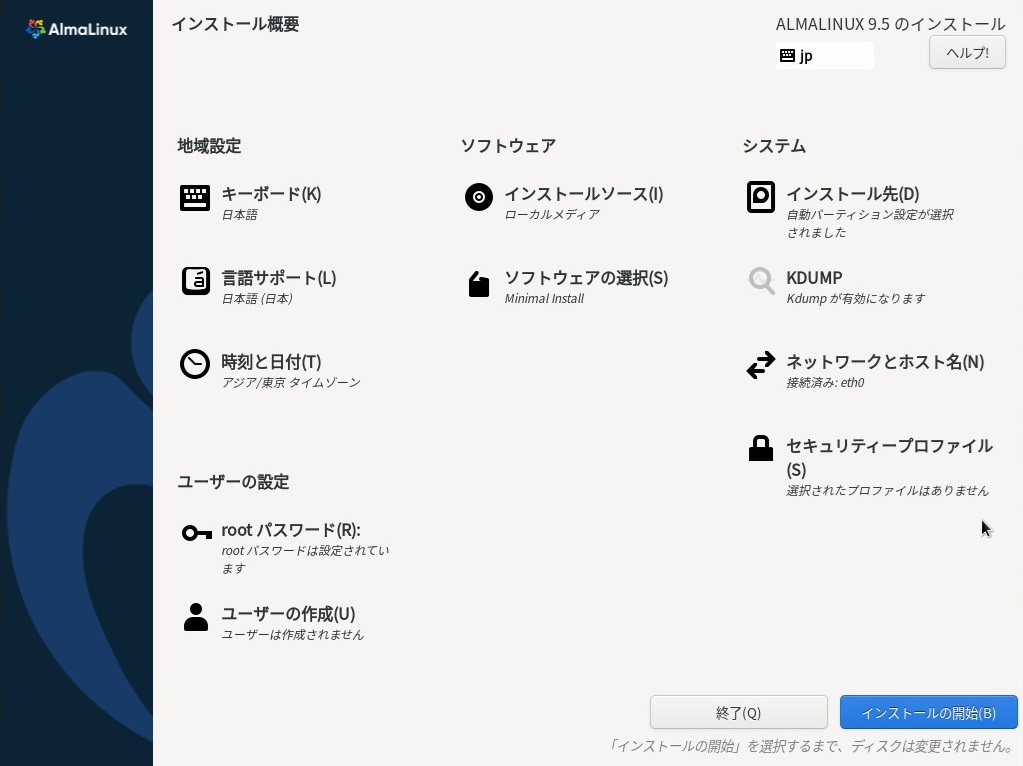
Task: Click the padlock icon for セキュリティープロファイル
Action: click(761, 448)
